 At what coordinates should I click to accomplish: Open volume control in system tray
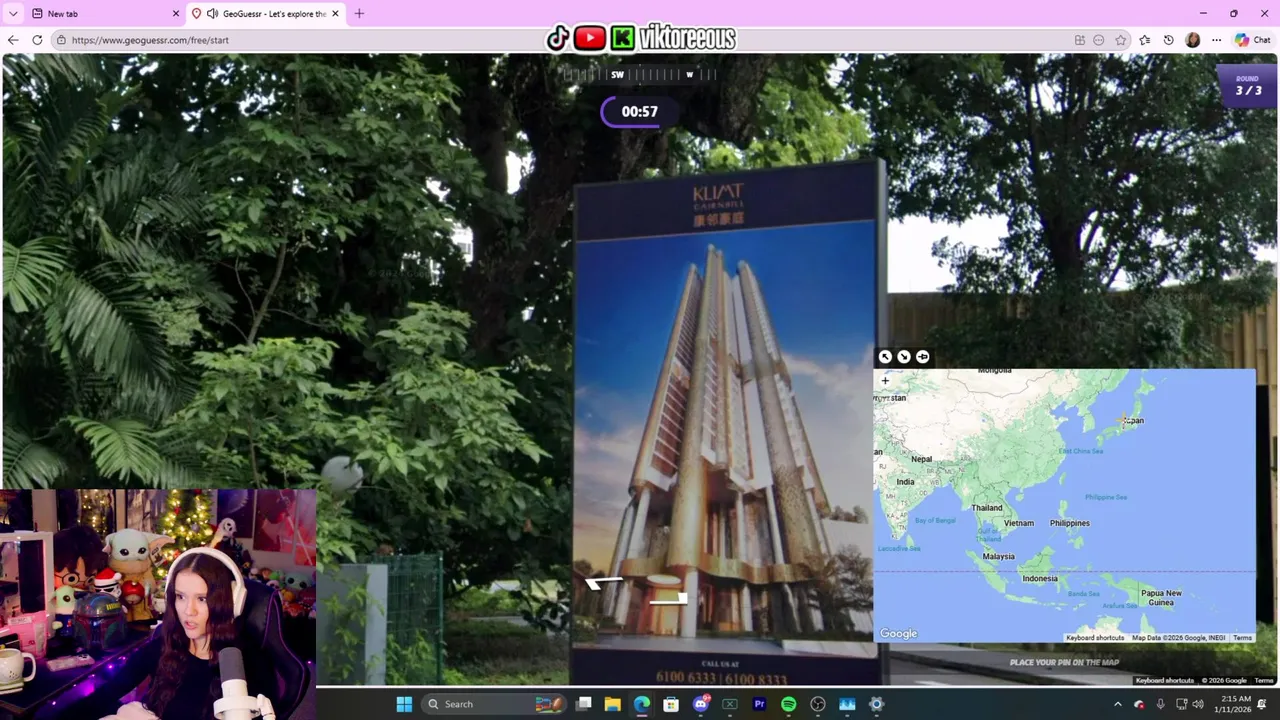[x=1198, y=704]
